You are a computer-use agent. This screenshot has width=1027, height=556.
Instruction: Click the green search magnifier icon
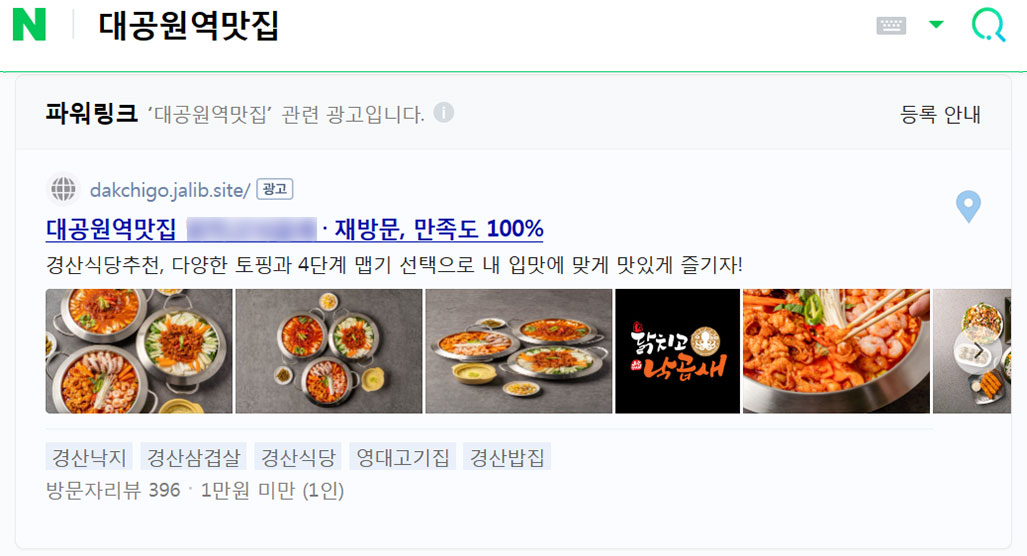tap(988, 25)
